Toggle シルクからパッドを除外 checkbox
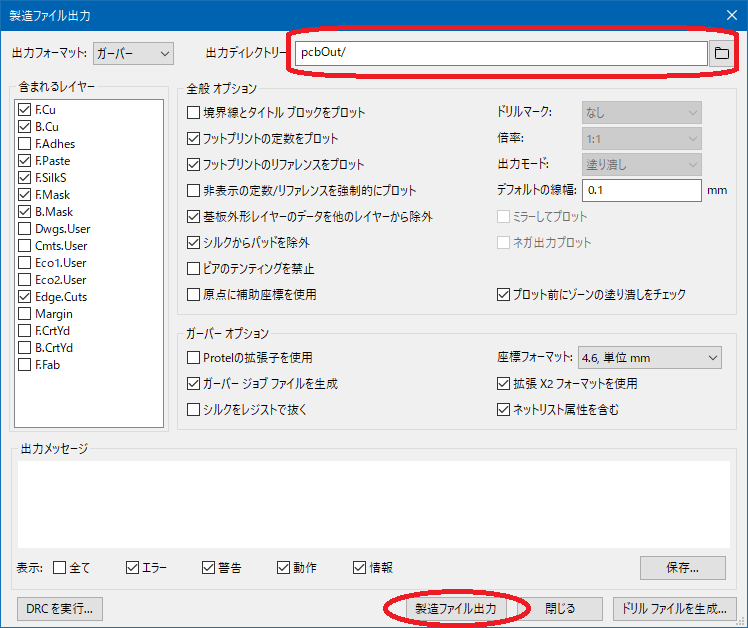The height and width of the screenshot is (628, 748). [195, 242]
